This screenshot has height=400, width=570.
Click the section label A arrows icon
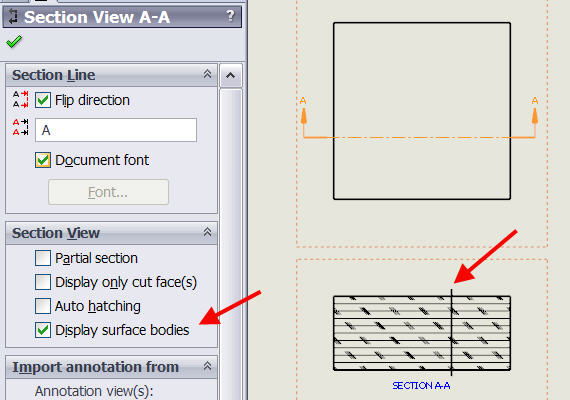coord(20,127)
